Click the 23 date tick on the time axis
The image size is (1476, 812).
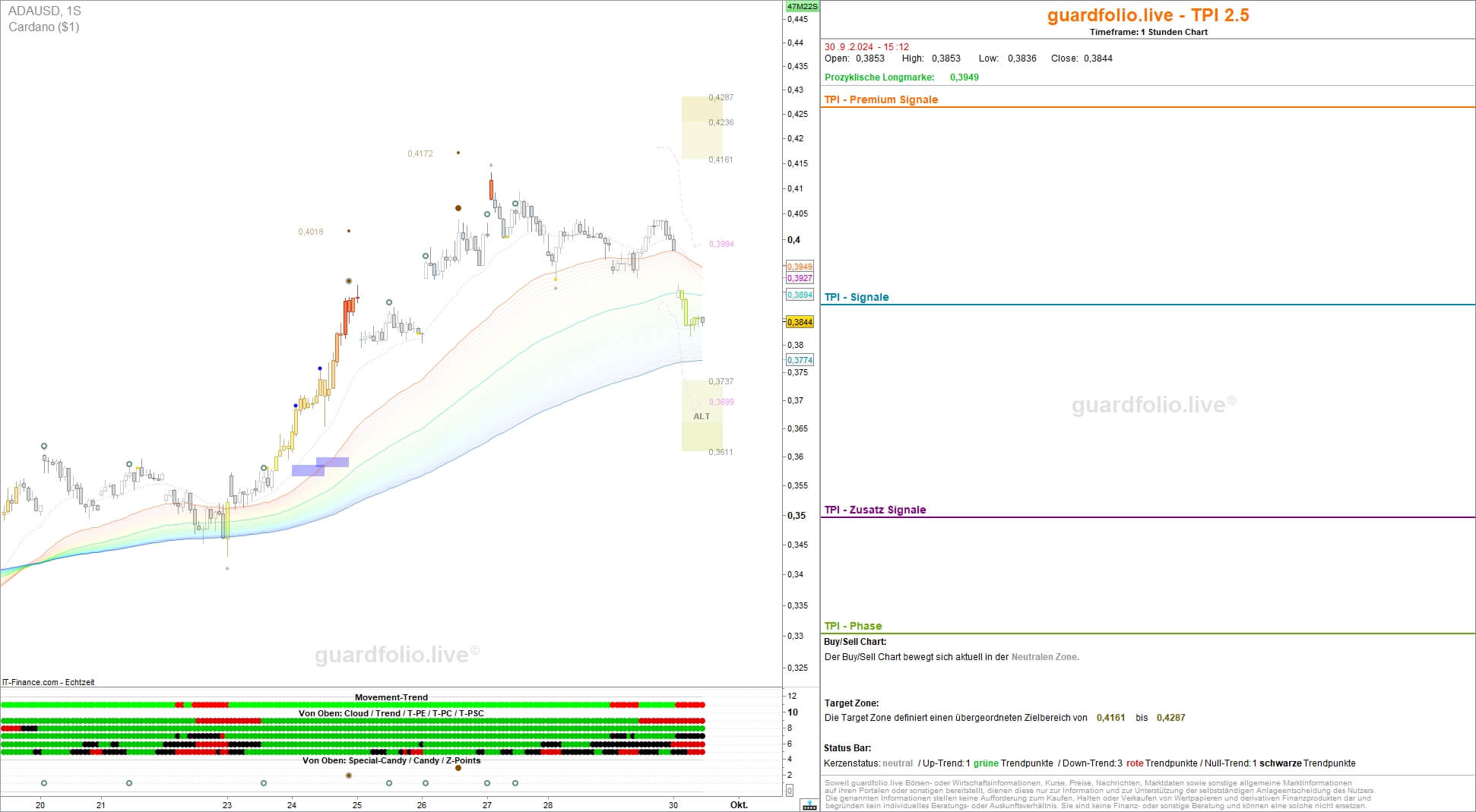tap(226, 804)
